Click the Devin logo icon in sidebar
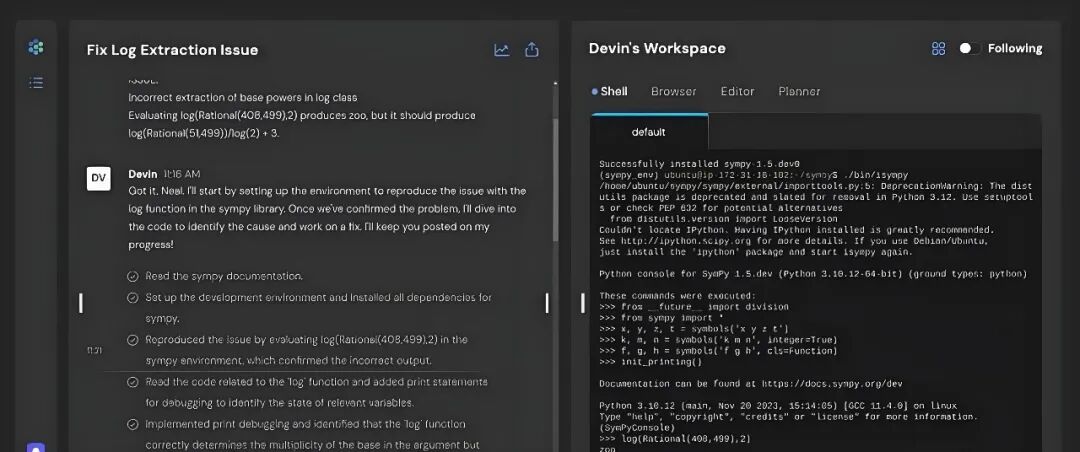 tap(36, 48)
